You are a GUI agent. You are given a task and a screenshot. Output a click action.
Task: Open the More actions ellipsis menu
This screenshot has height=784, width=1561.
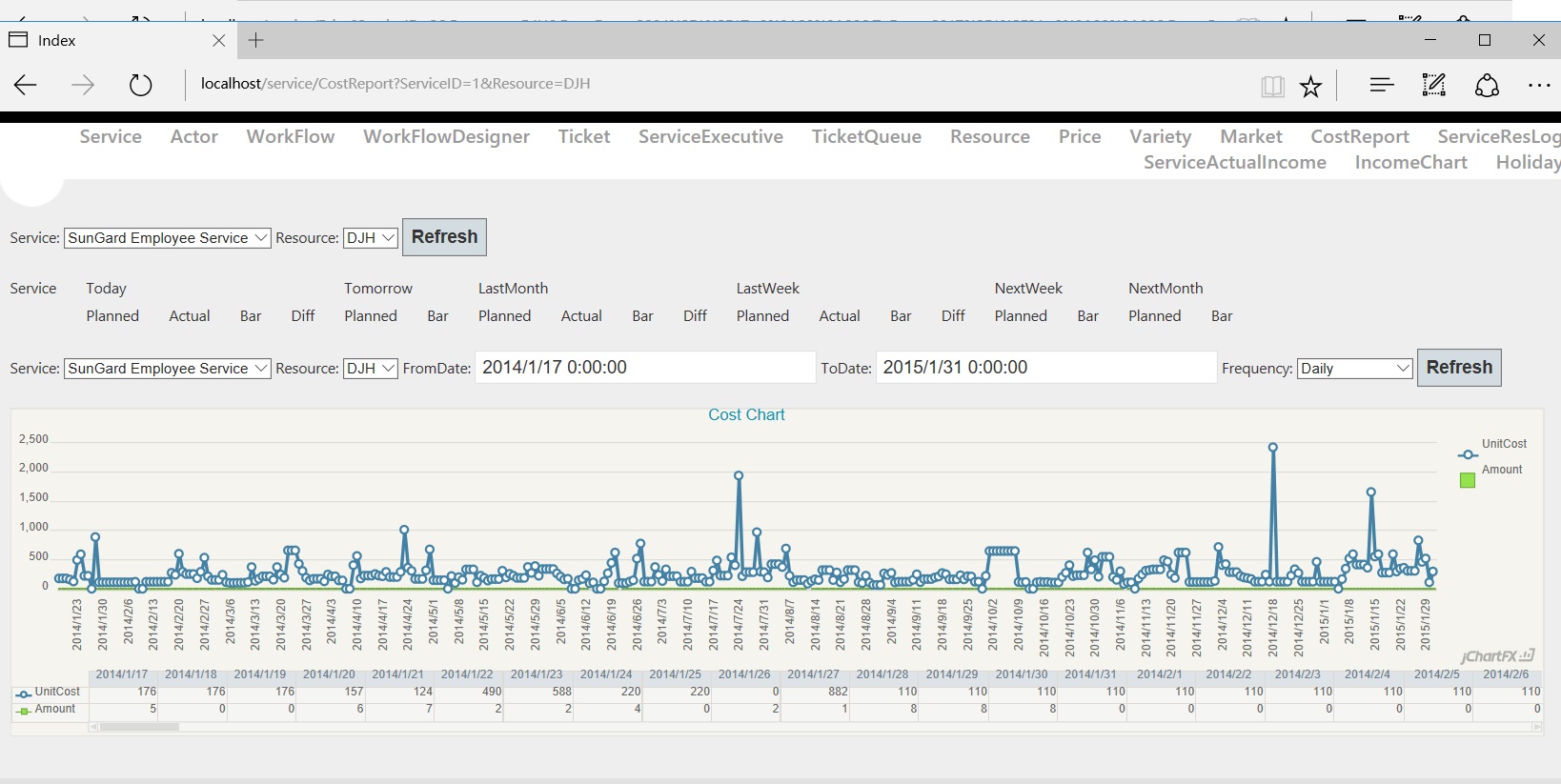pos(1539,86)
